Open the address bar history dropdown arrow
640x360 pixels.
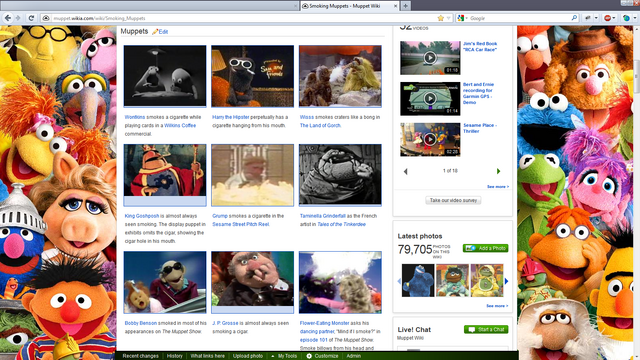click(448, 18)
